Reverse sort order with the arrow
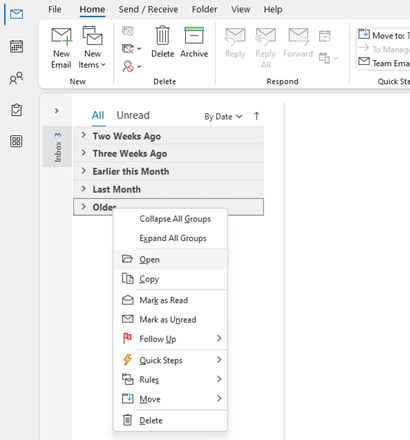 pyautogui.click(x=256, y=116)
